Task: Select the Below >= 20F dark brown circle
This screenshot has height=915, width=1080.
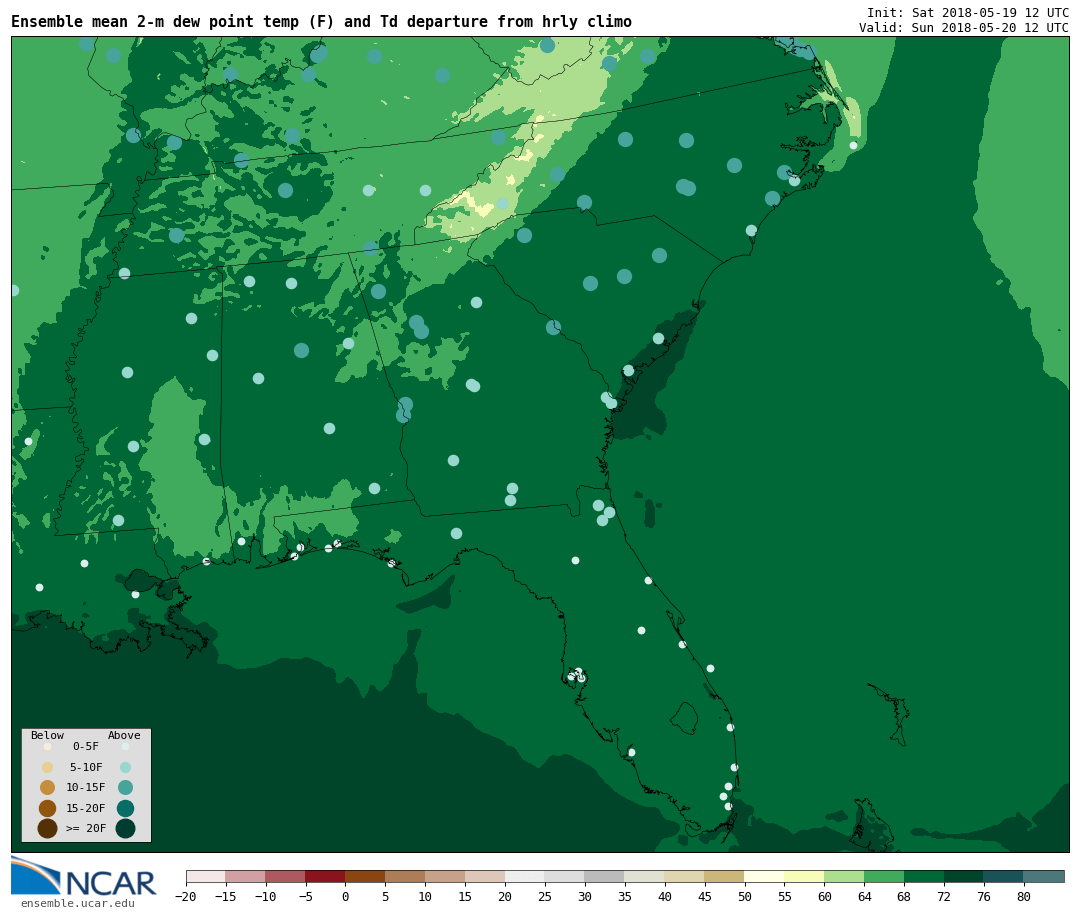Action: [48, 828]
